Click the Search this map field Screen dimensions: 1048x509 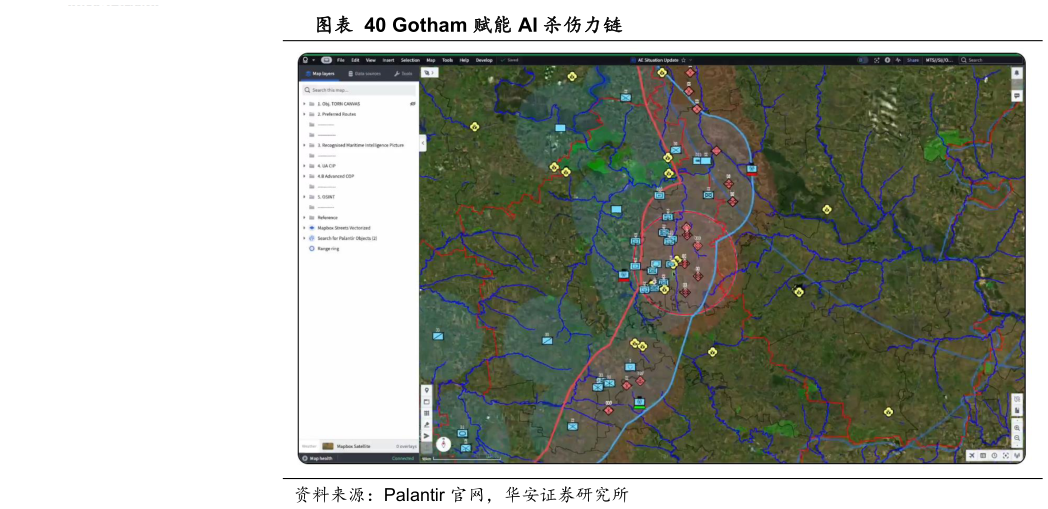(360, 90)
